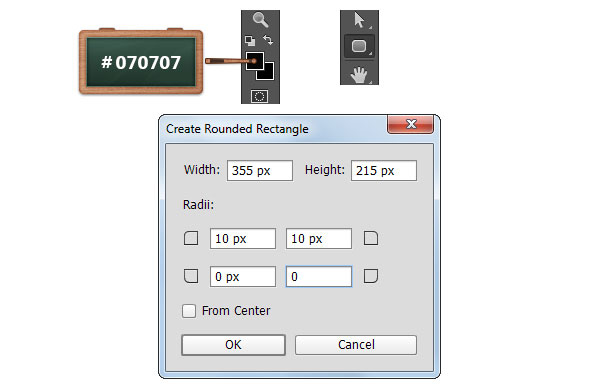The image size is (600, 389).
Task: Select the Zoom magnifier tool
Action: 260,20
